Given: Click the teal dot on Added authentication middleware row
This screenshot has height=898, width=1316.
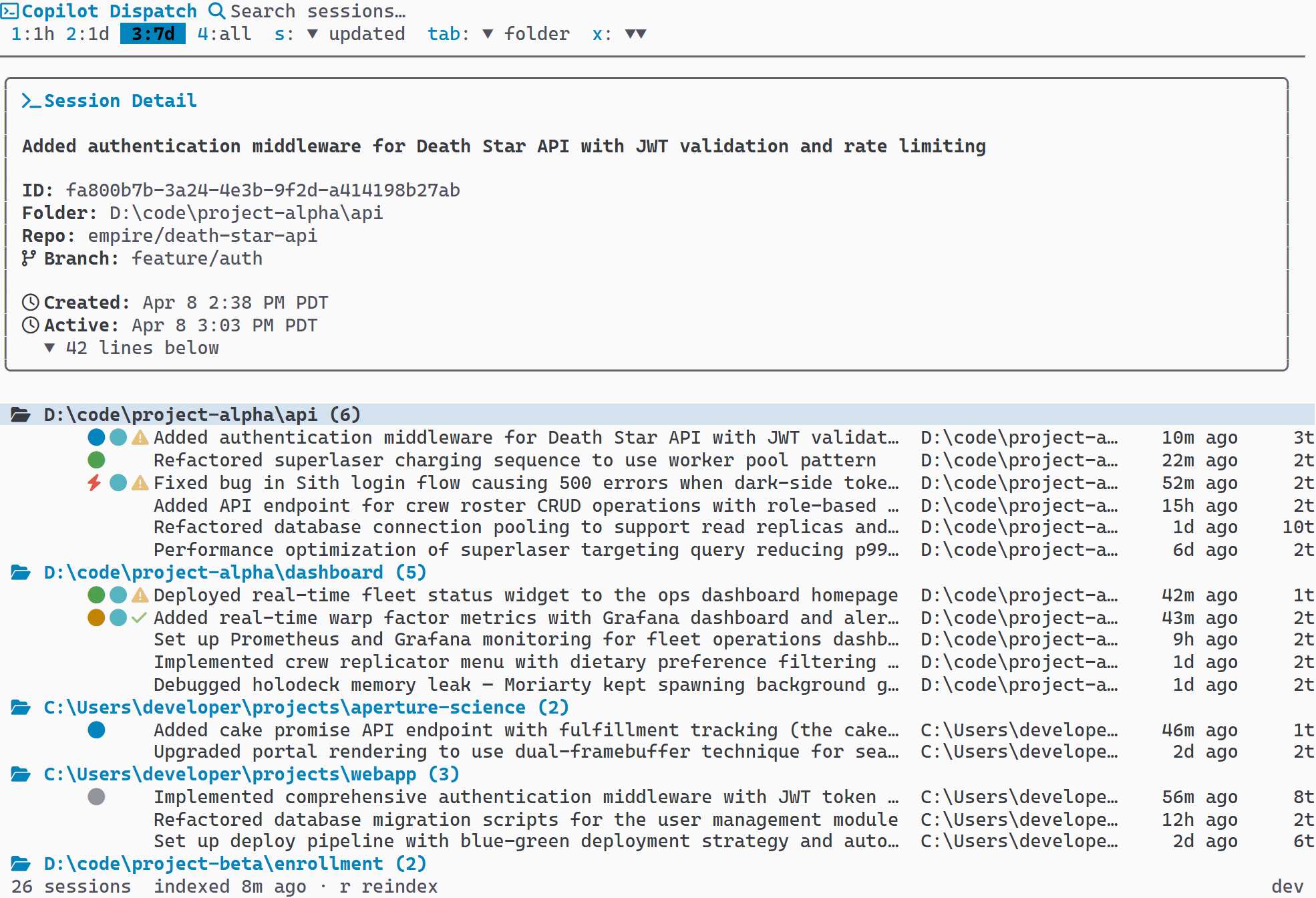Looking at the screenshot, I should coord(118,438).
